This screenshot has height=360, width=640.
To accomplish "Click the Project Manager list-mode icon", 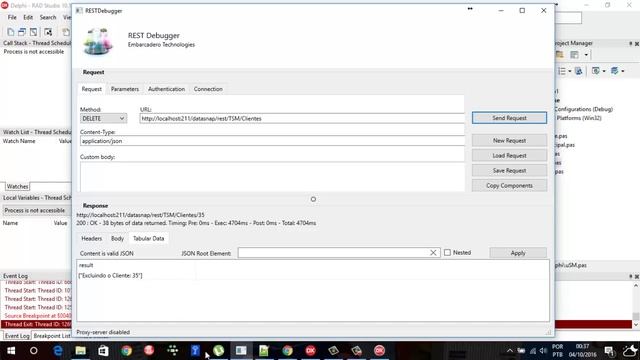I will pos(562,71).
